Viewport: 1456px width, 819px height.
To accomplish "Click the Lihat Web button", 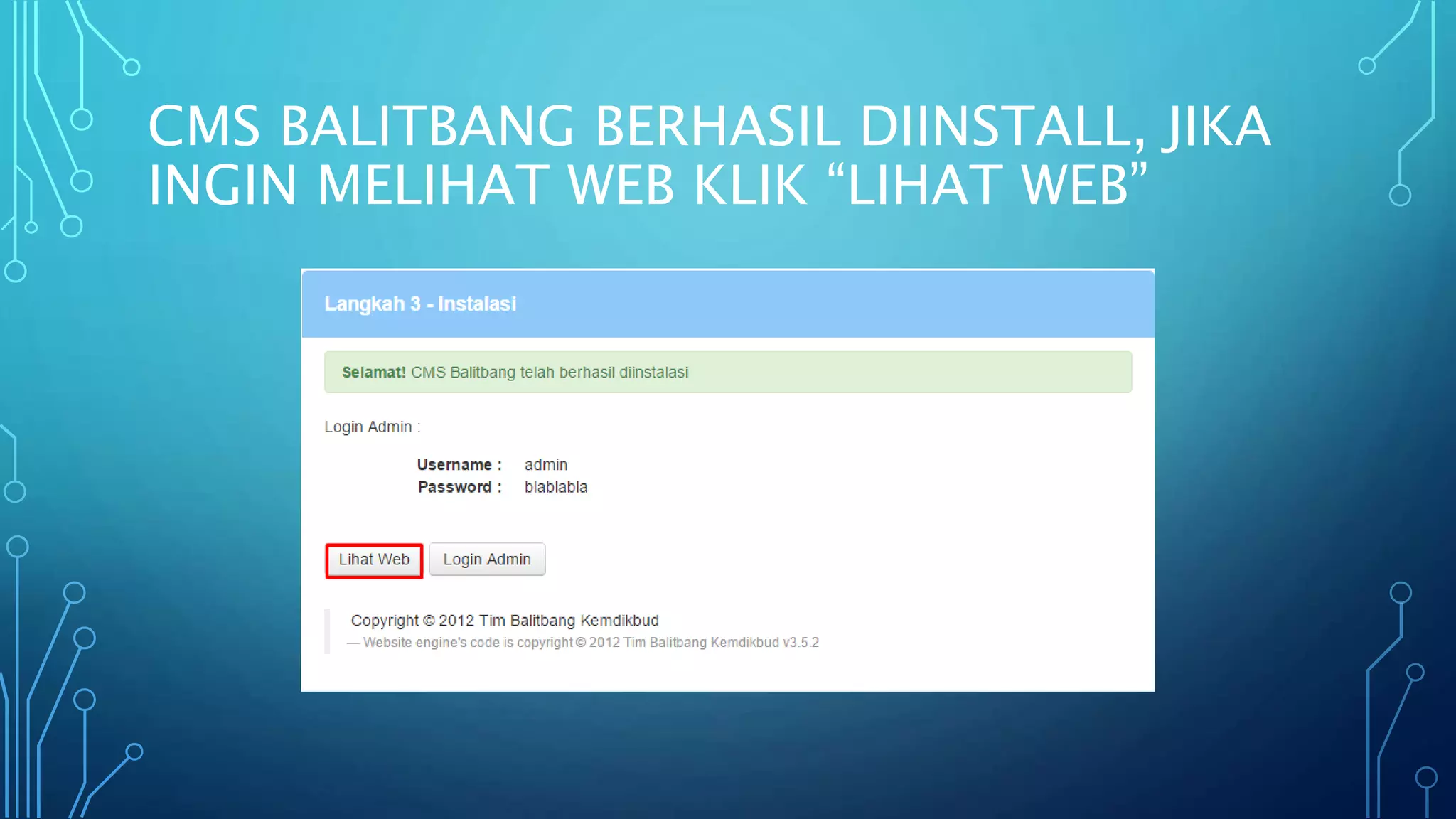I will coord(374,560).
